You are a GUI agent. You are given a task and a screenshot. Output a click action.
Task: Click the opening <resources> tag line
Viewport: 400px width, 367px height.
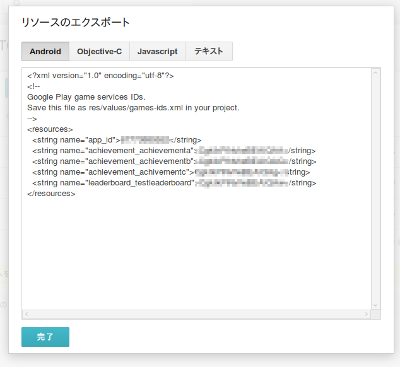[x=50, y=129]
